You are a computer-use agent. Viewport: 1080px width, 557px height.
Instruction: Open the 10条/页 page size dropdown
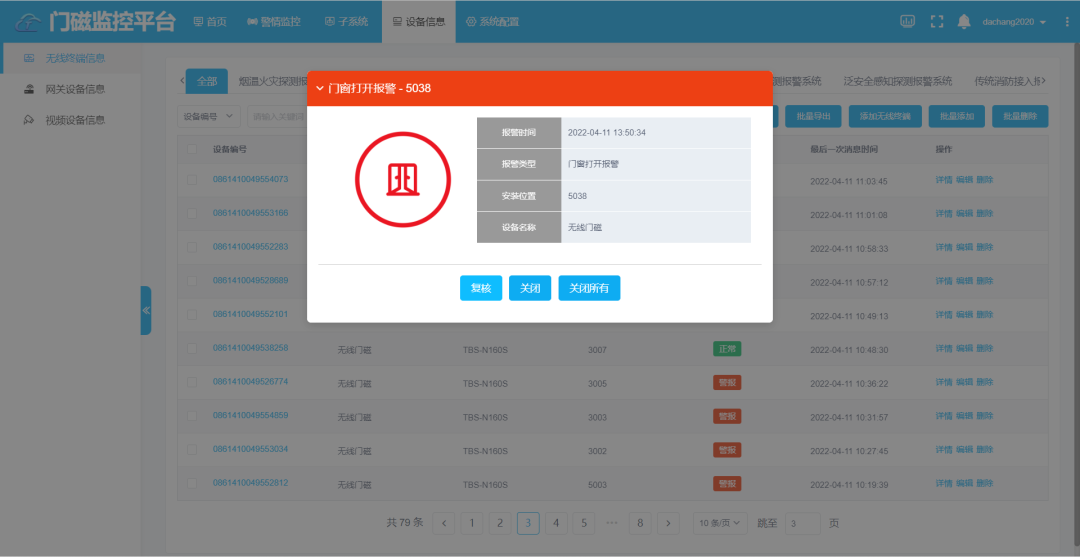coord(720,523)
